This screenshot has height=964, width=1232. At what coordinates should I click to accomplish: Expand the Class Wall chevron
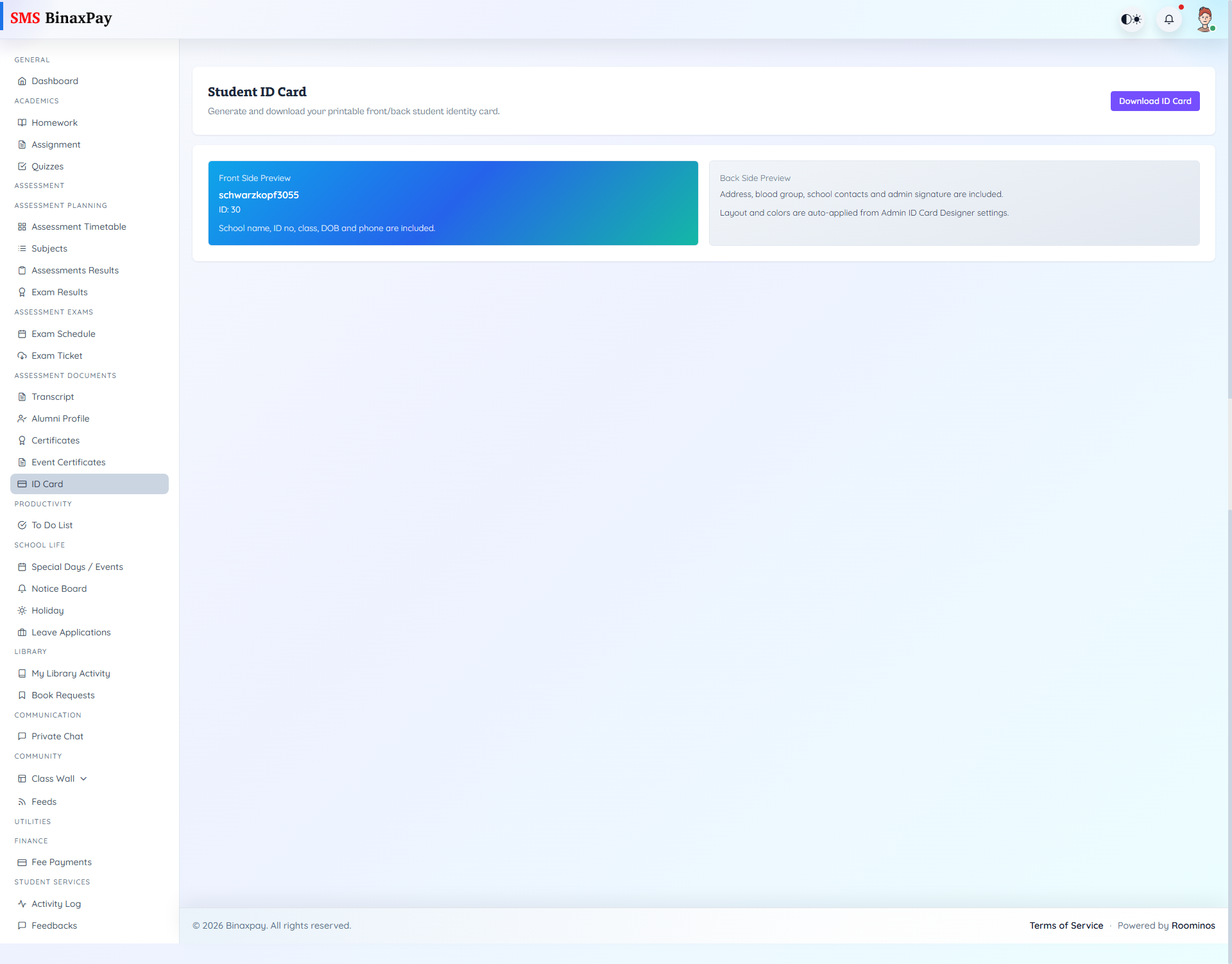tap(83, 779)
